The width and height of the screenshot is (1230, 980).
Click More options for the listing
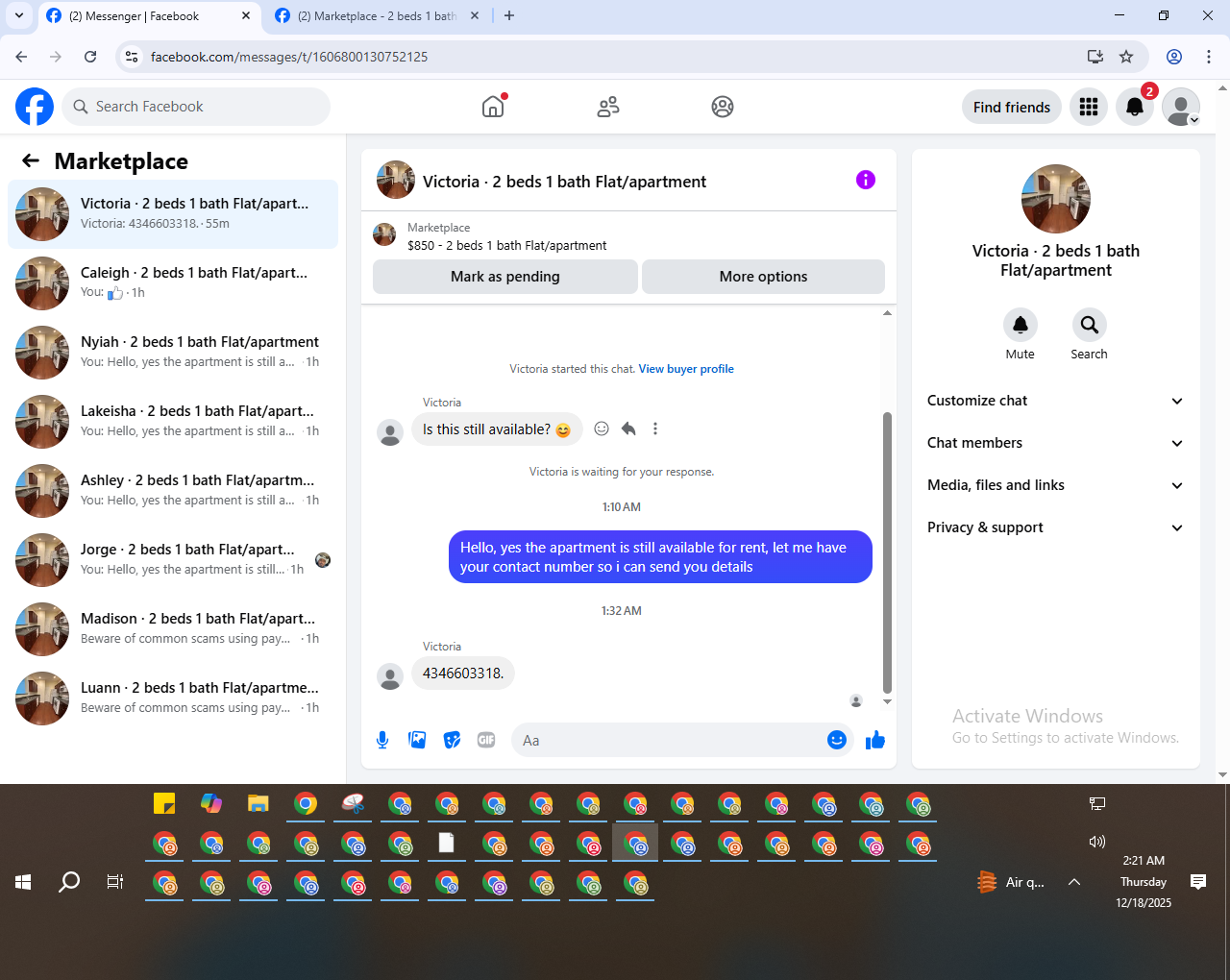point(764,277)
